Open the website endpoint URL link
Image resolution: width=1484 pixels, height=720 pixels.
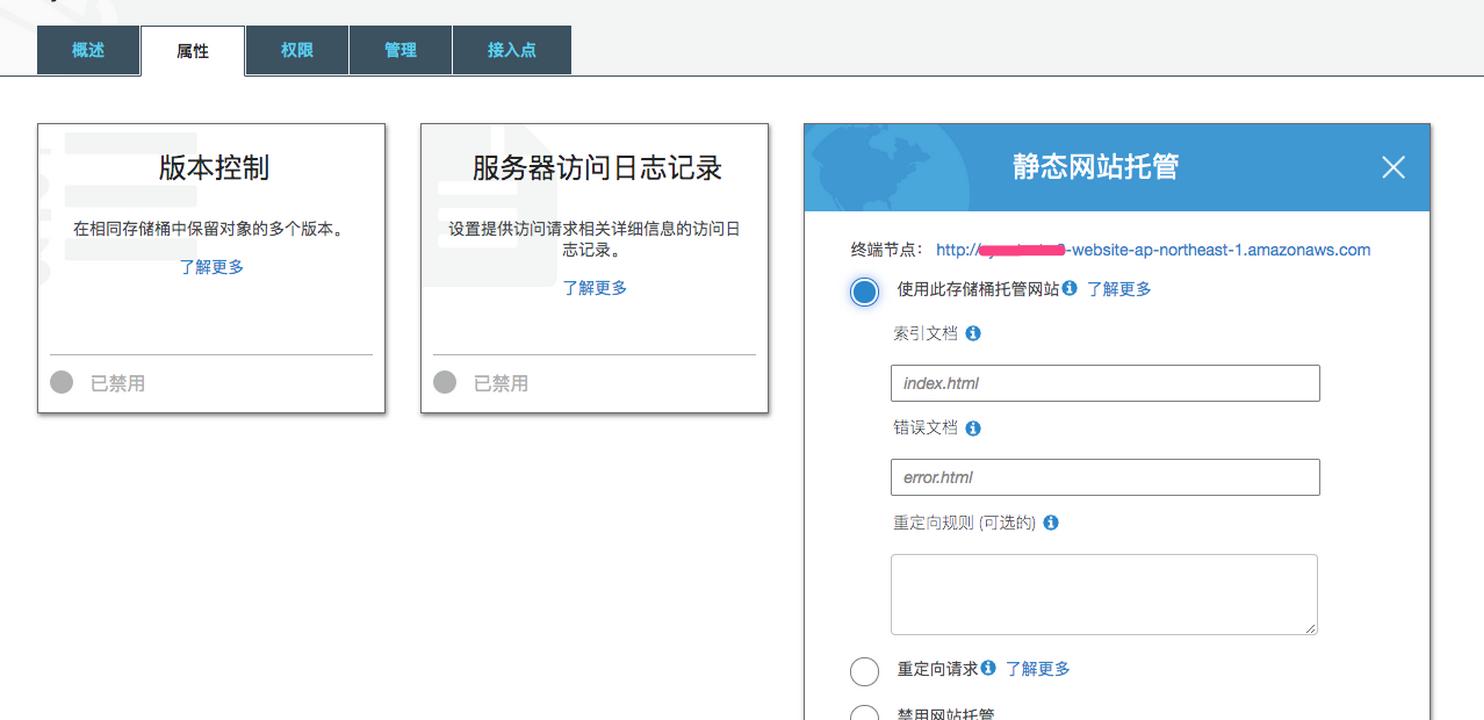pos(1152,250)
